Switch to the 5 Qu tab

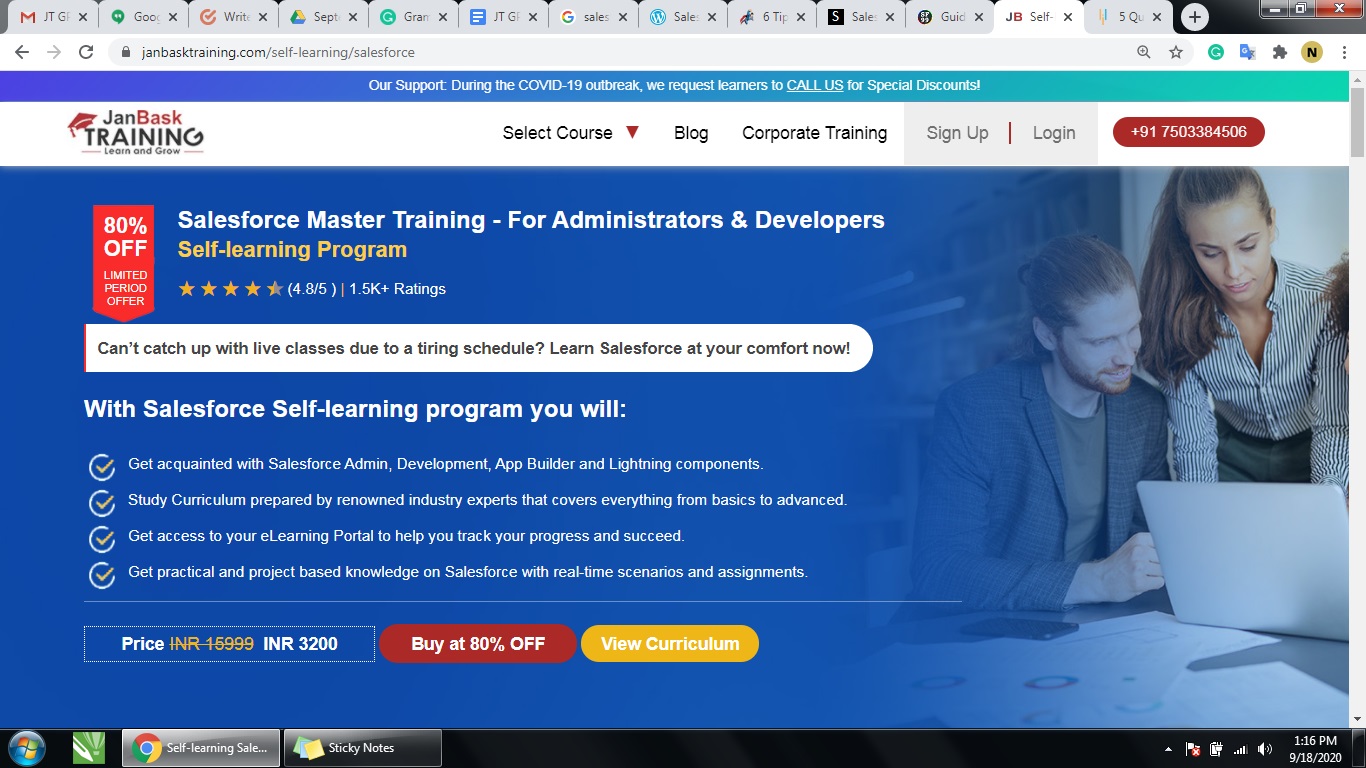pos(1128,17)
